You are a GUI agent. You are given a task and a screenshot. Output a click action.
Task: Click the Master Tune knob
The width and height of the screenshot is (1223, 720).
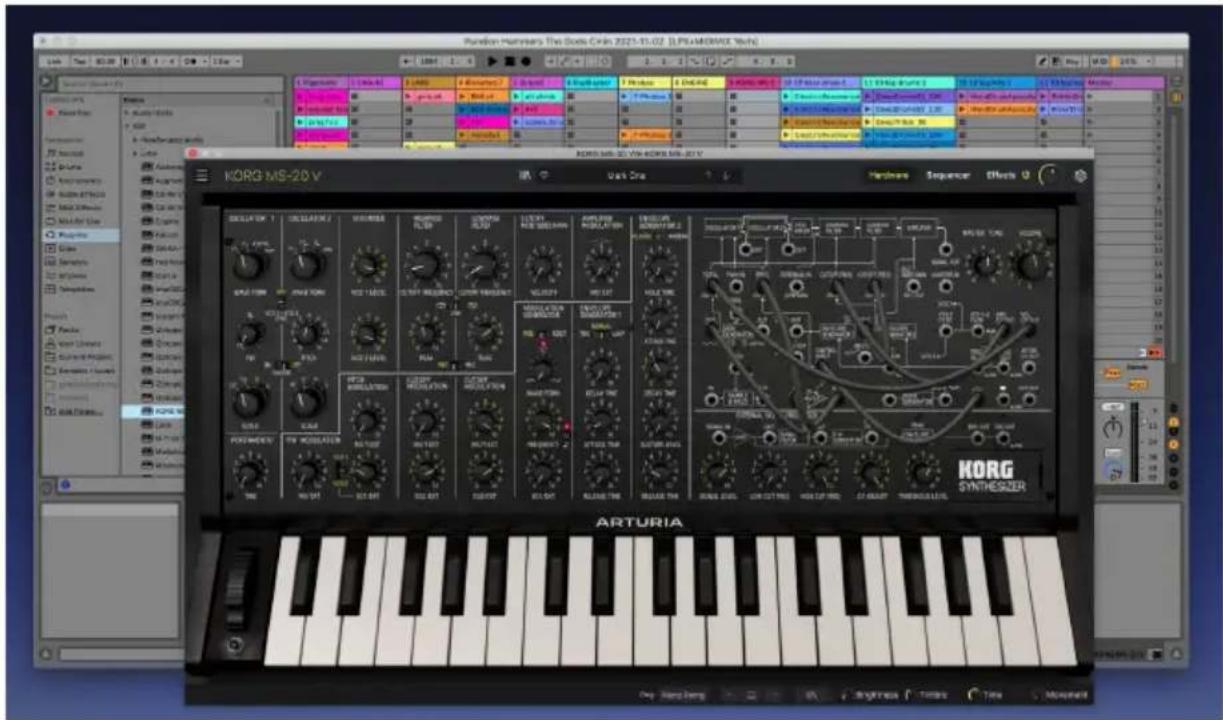coord(986,264)
